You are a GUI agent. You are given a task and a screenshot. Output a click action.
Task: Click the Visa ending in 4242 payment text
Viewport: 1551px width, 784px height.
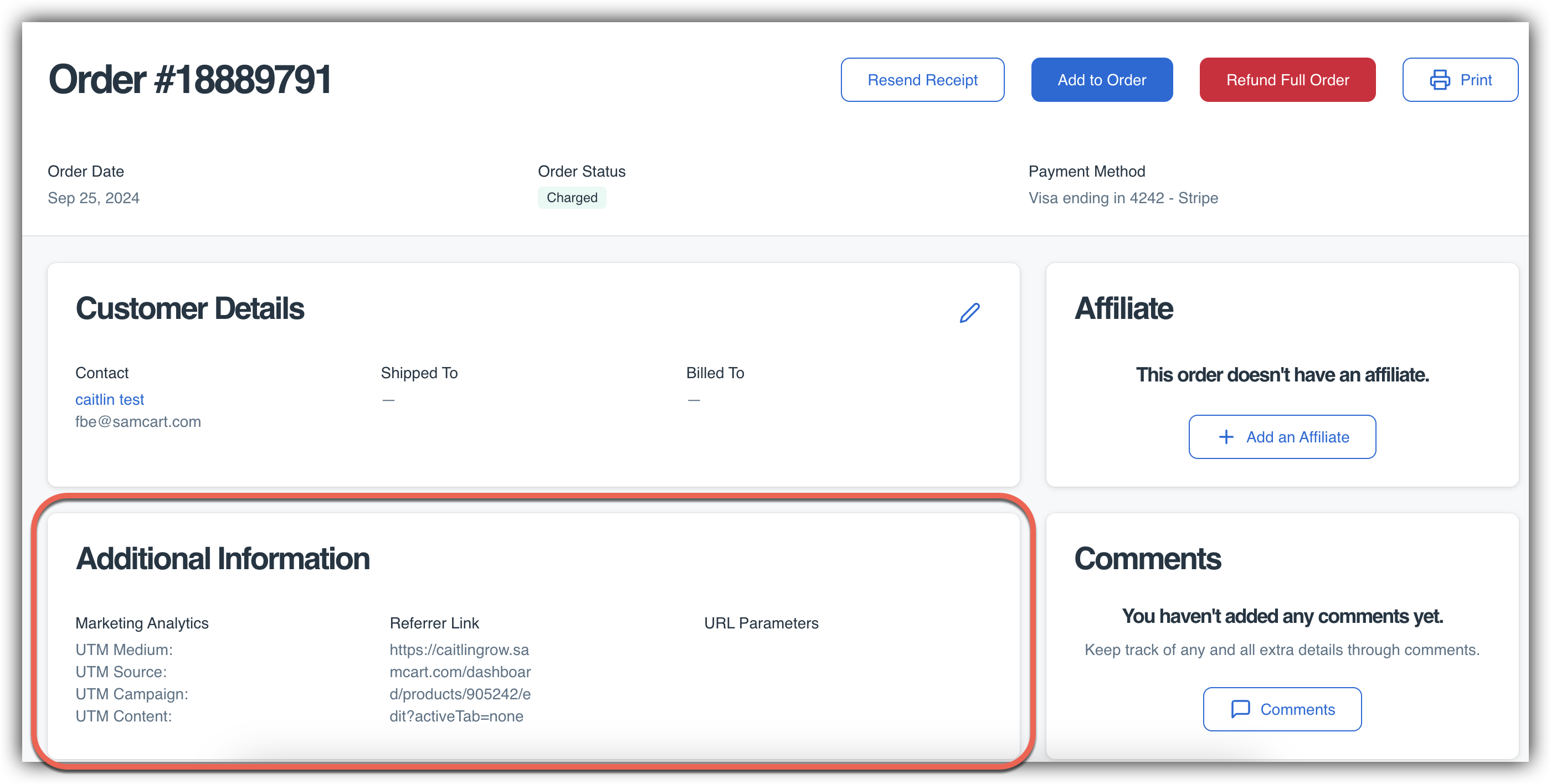click(x=1123, y=198)
